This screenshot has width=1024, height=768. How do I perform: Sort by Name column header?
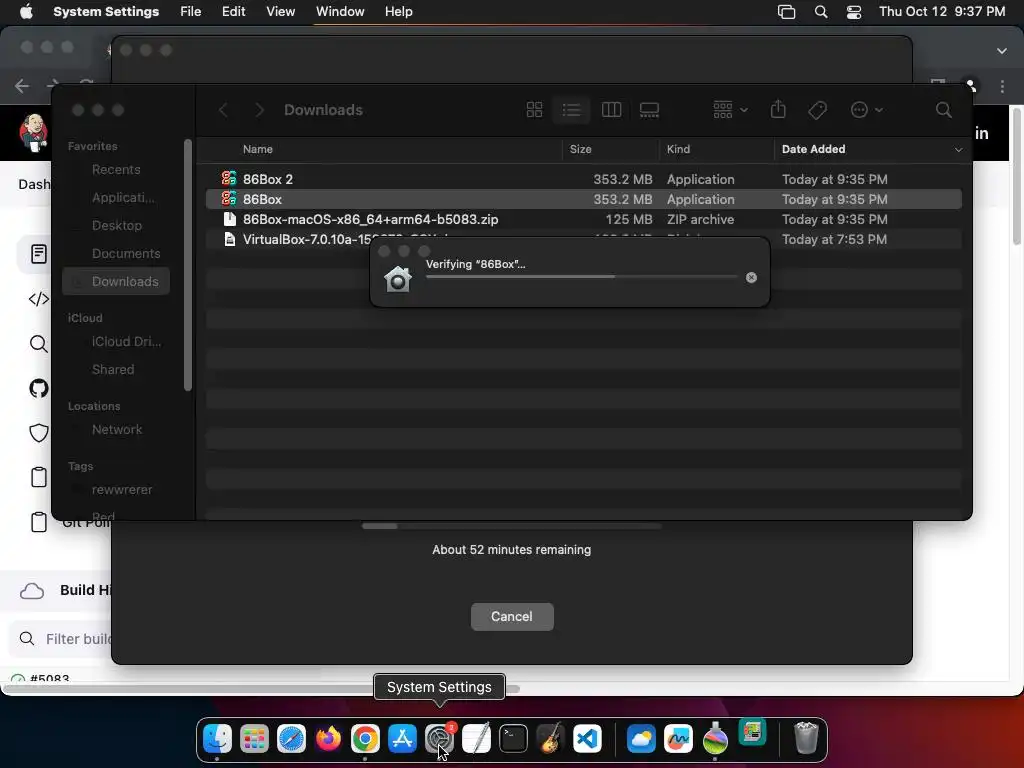[x=258, y=149]
